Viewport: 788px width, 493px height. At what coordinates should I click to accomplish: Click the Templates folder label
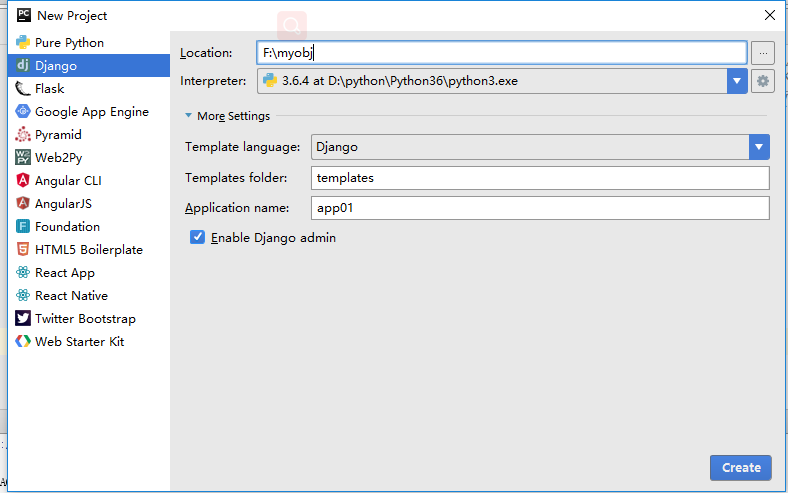[x=236, y=178]
